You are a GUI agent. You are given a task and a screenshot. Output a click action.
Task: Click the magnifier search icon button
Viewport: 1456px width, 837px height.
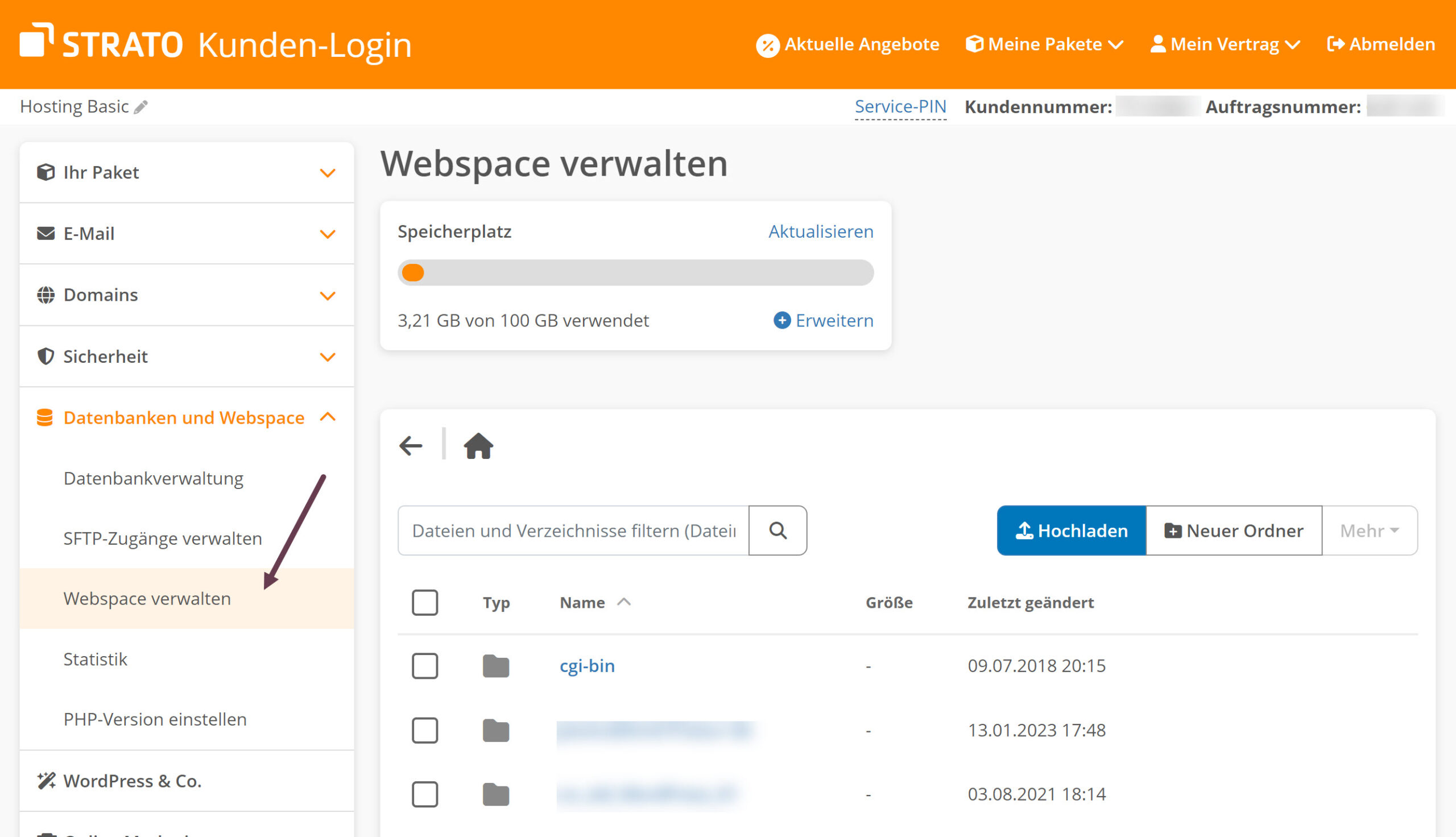777,530
